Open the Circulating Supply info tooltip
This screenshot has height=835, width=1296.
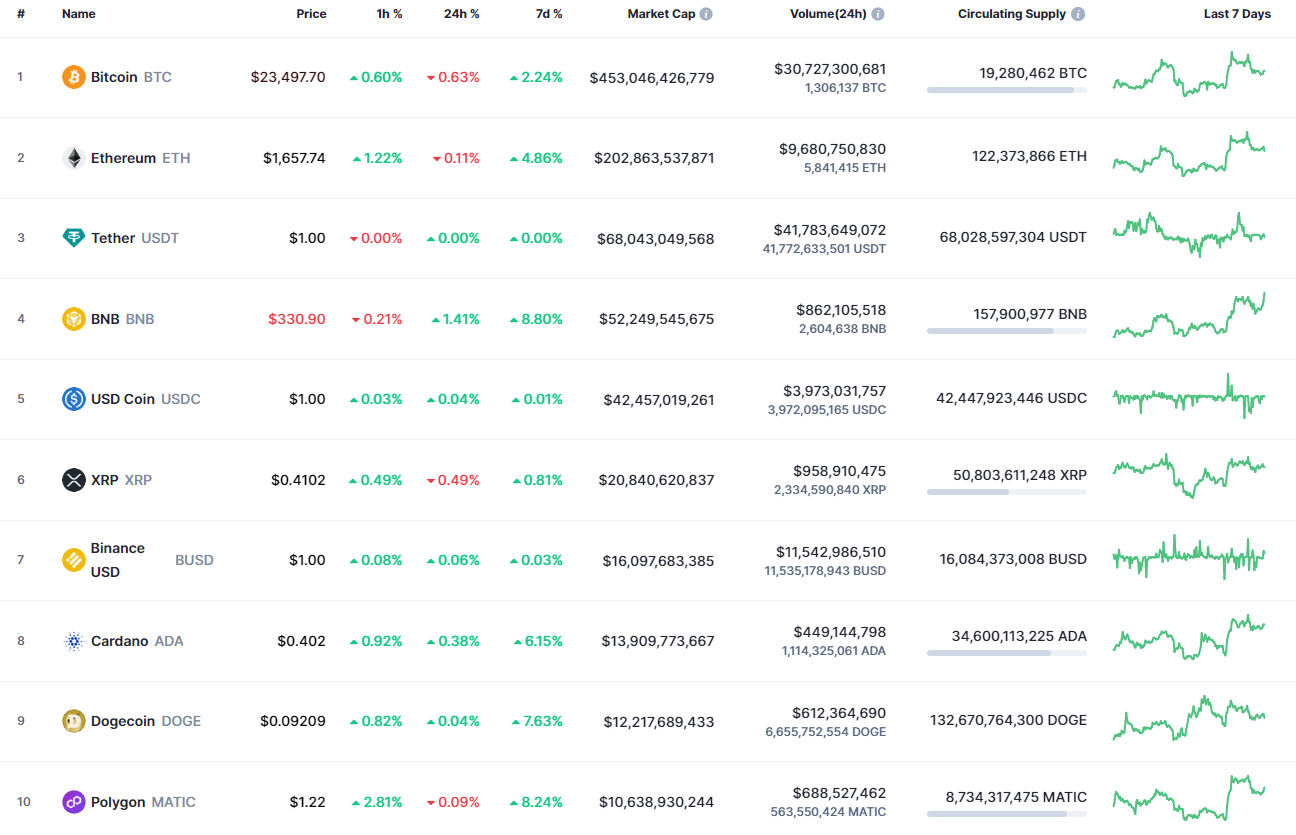[1077, 13]
